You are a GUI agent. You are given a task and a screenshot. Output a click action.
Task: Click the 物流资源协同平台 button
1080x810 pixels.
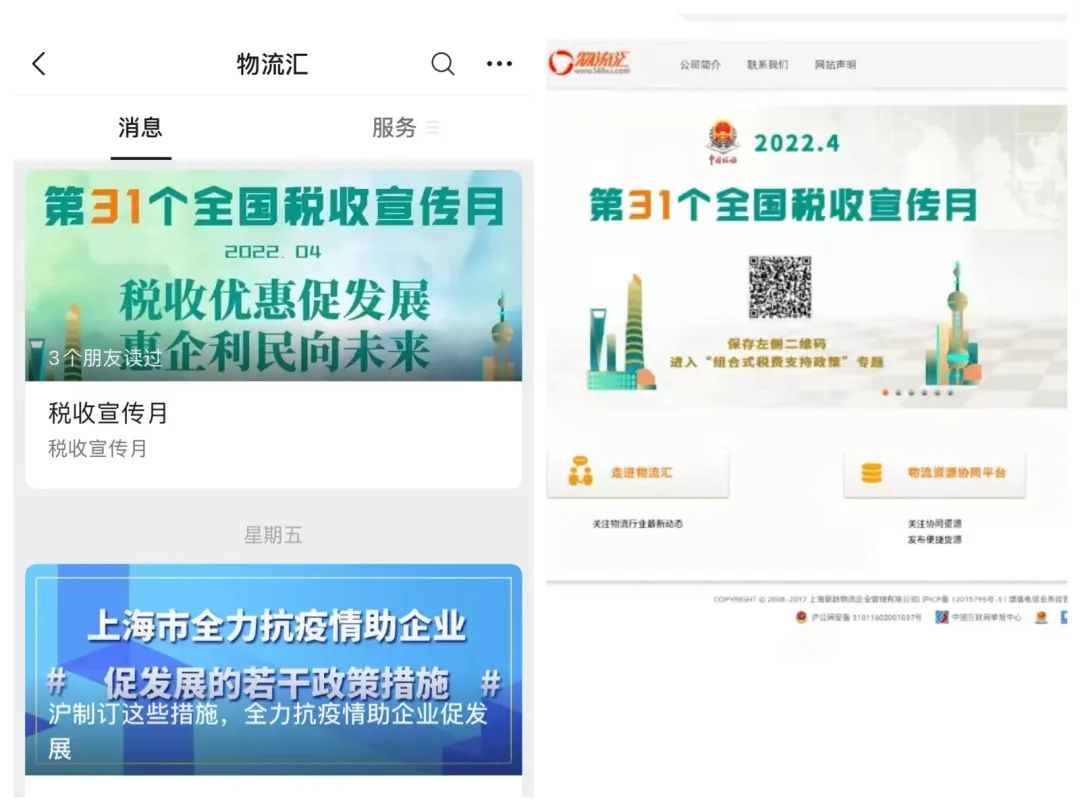[x=935, y=473]
